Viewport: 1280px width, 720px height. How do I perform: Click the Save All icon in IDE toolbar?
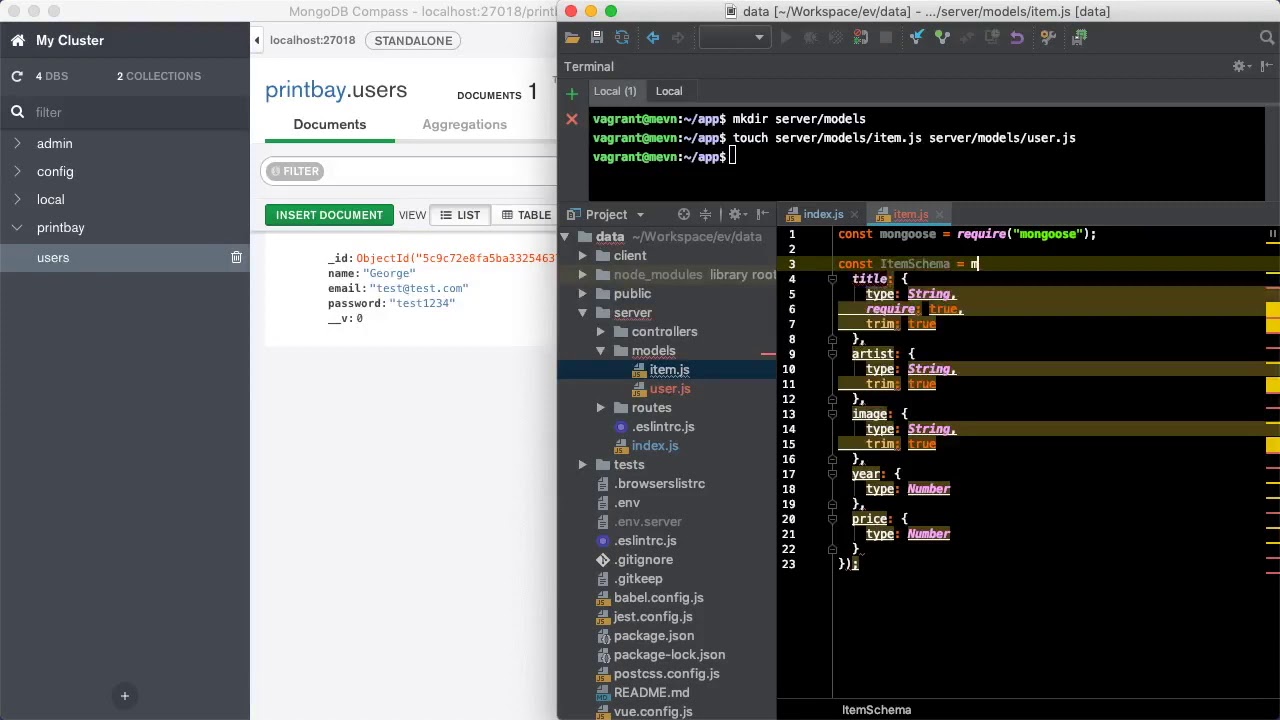(x=597, y=38)
